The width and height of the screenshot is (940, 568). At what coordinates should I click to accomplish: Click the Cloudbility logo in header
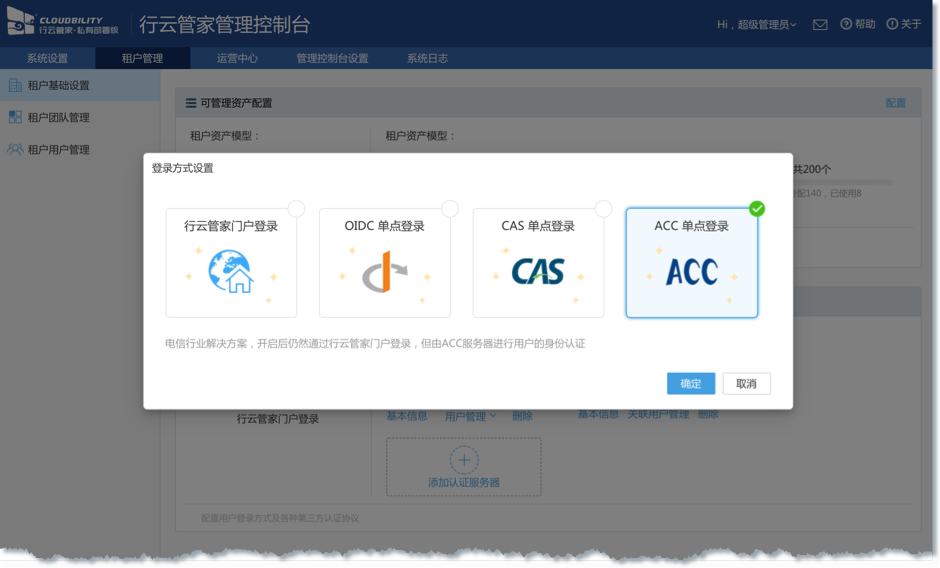(x=62, y=24)
